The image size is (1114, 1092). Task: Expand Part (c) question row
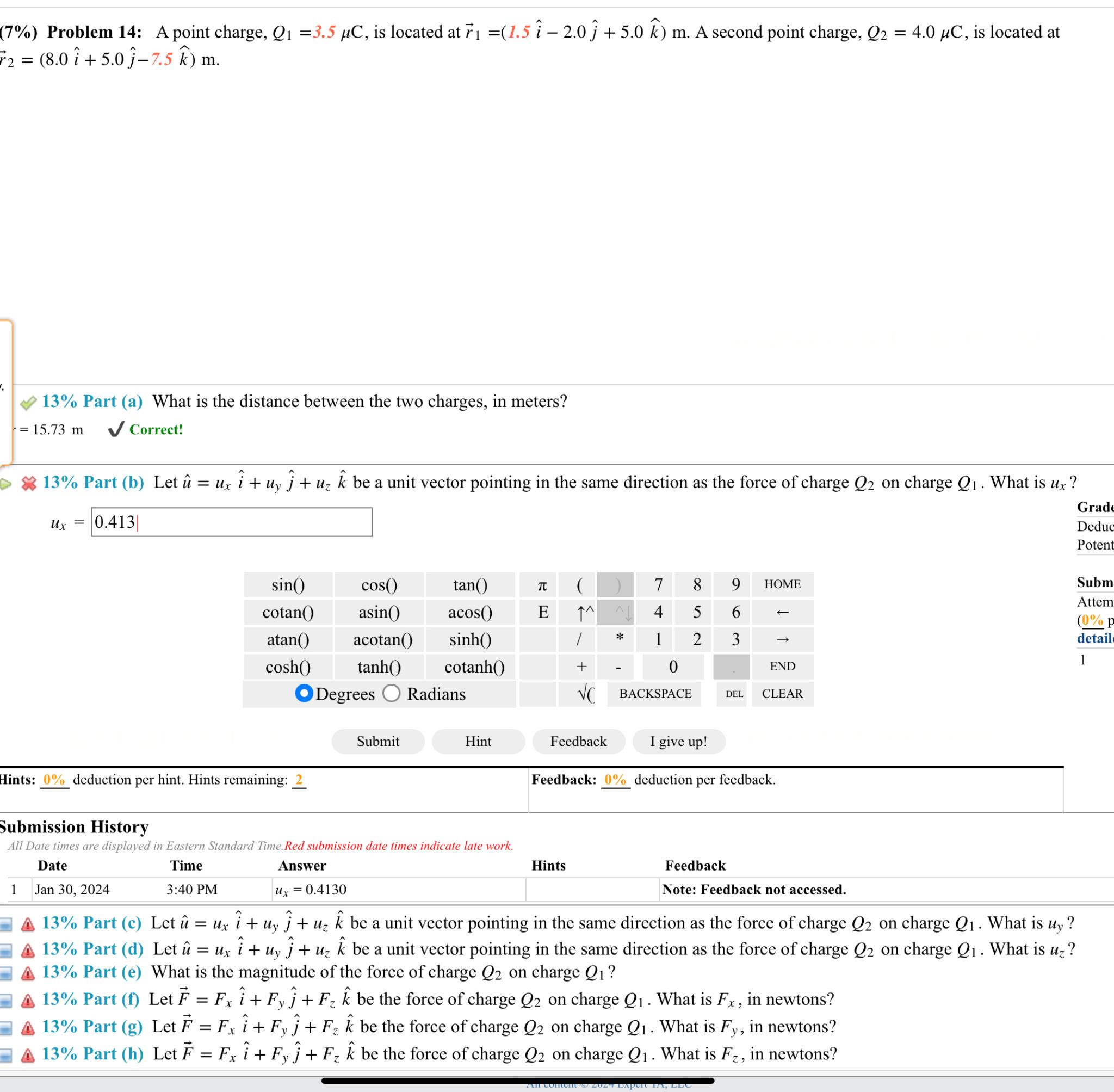92,923
